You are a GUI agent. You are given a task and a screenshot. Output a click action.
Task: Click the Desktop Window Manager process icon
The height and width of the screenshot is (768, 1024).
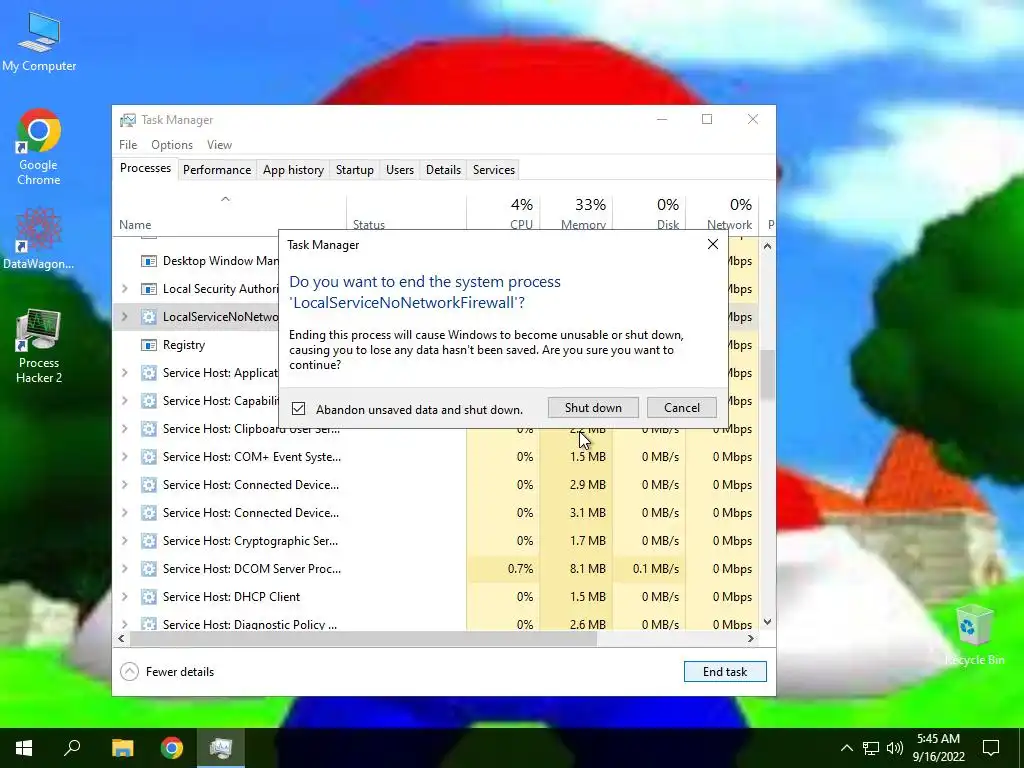pos(149,261)
